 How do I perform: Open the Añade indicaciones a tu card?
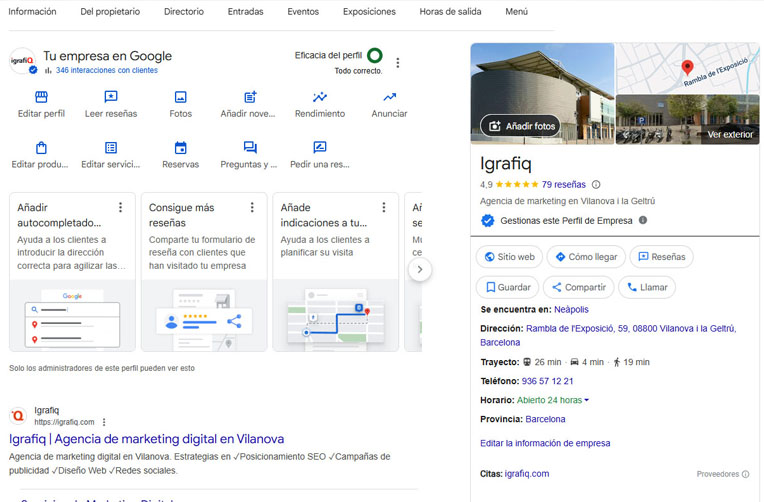tap(336, 272)
